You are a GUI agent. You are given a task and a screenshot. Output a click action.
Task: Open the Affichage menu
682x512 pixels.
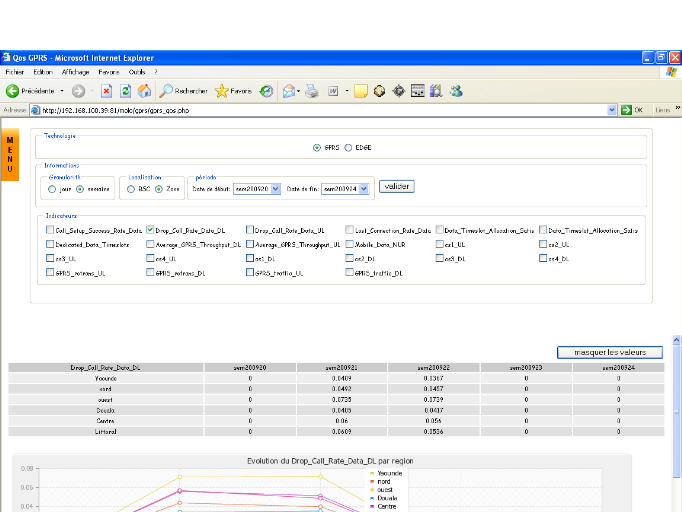click(75, 72)
